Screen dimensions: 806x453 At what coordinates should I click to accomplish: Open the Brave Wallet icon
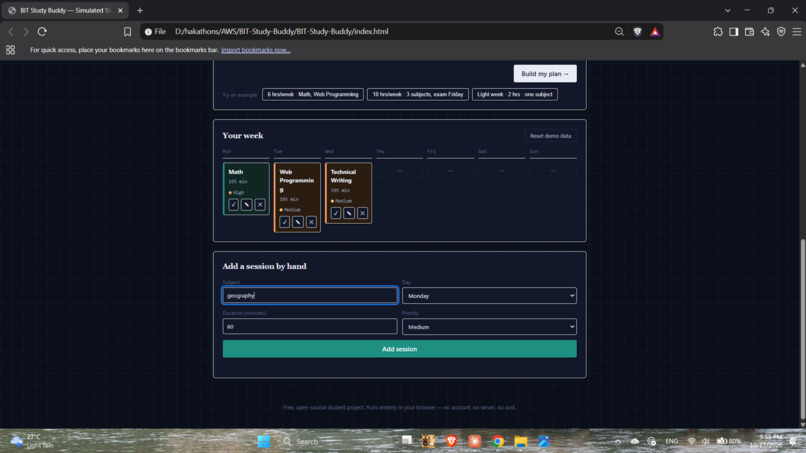(x=749, y=31)
